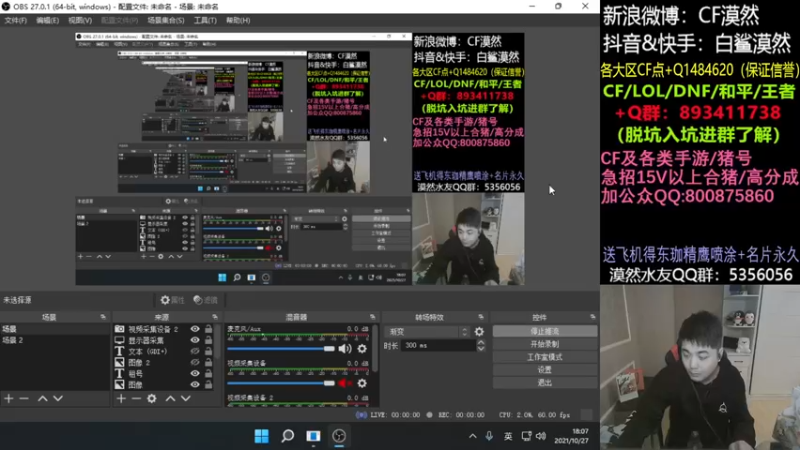The width and height of the screenshot is (800, 450).
Task: Hide 显示器采集 source via eye icon
Action: click(195, 340)
